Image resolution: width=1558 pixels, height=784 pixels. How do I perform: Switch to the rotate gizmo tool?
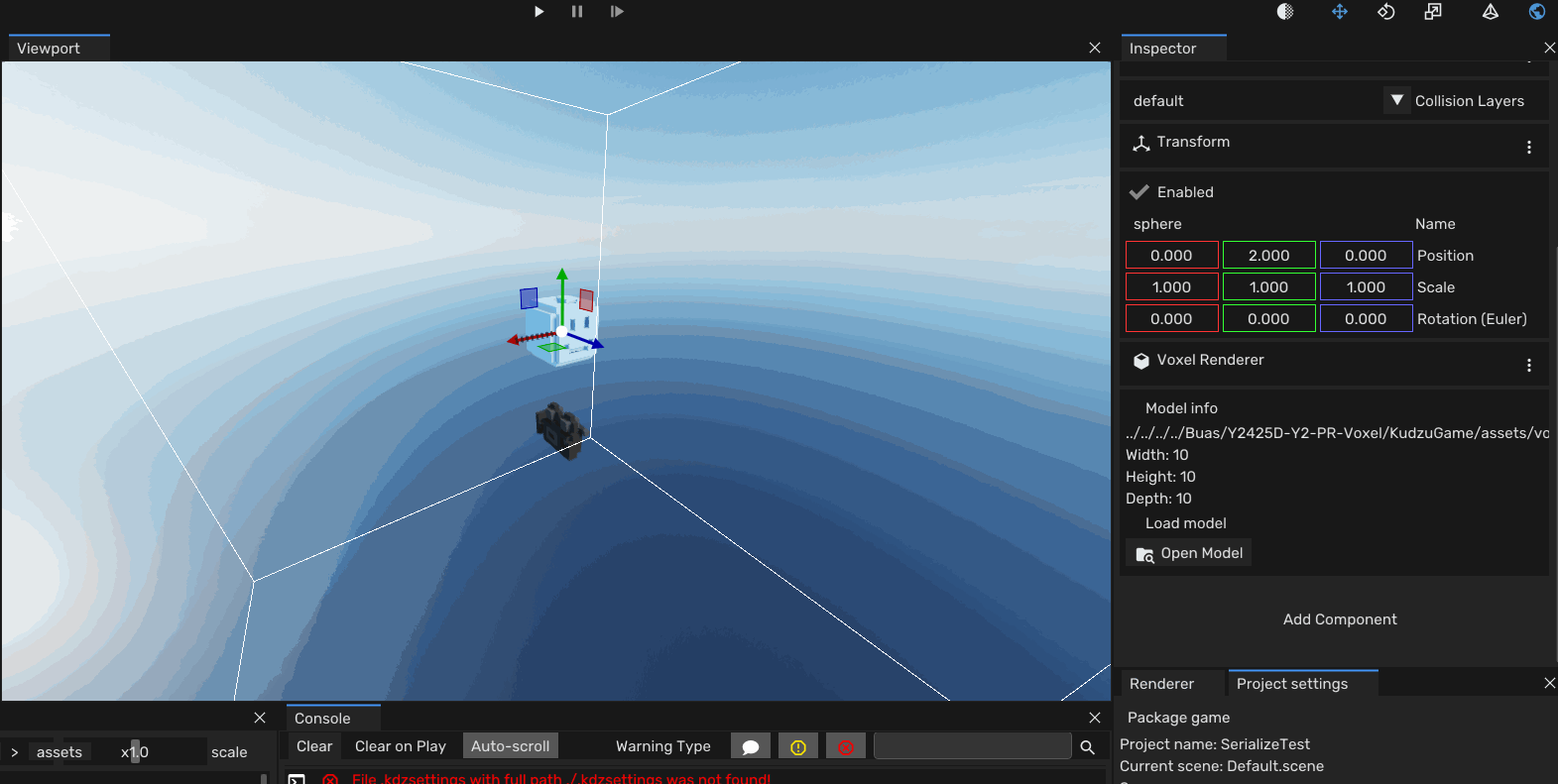point(1386,12)
